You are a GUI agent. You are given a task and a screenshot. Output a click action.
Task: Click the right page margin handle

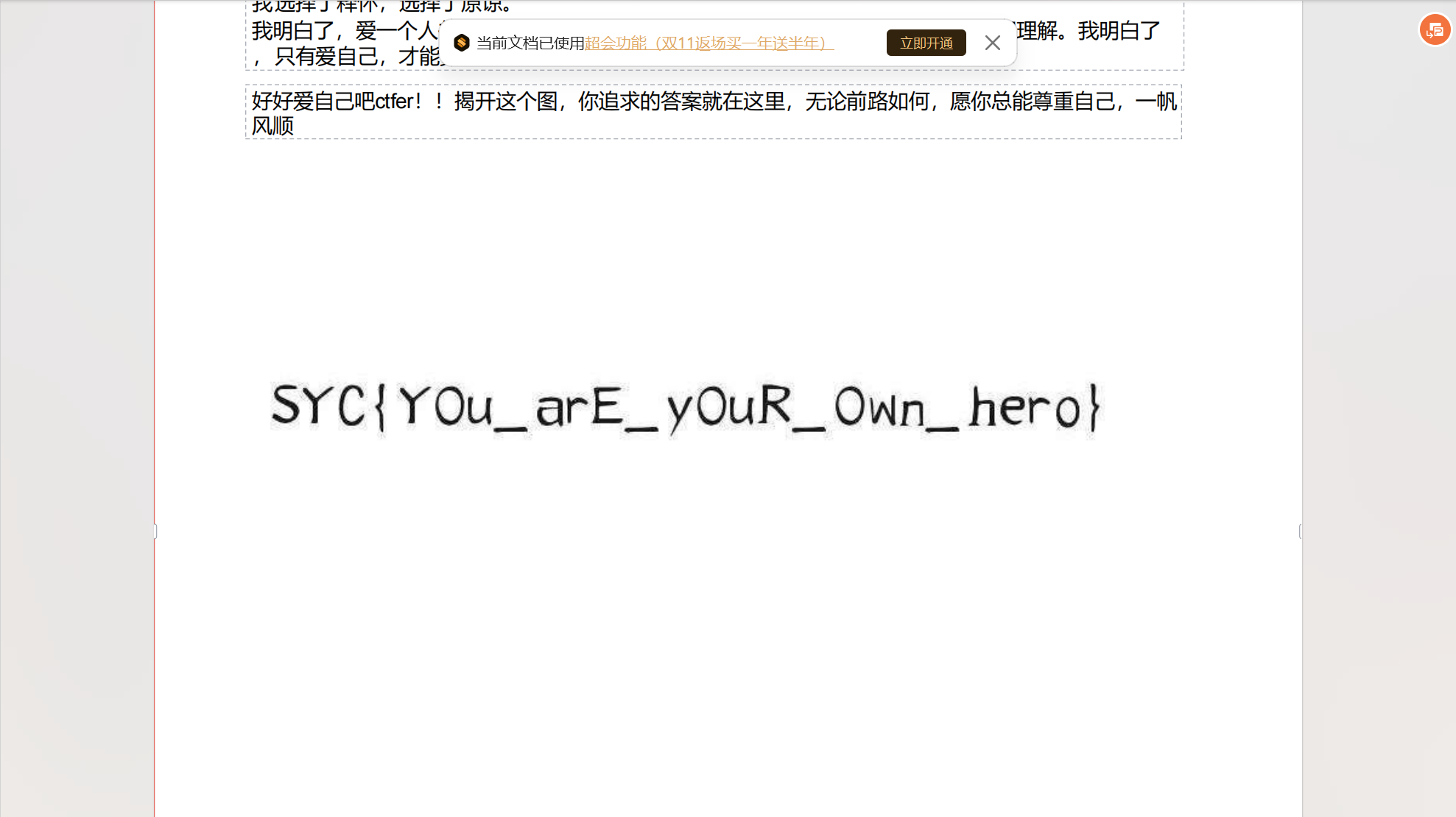point(1301,531)
